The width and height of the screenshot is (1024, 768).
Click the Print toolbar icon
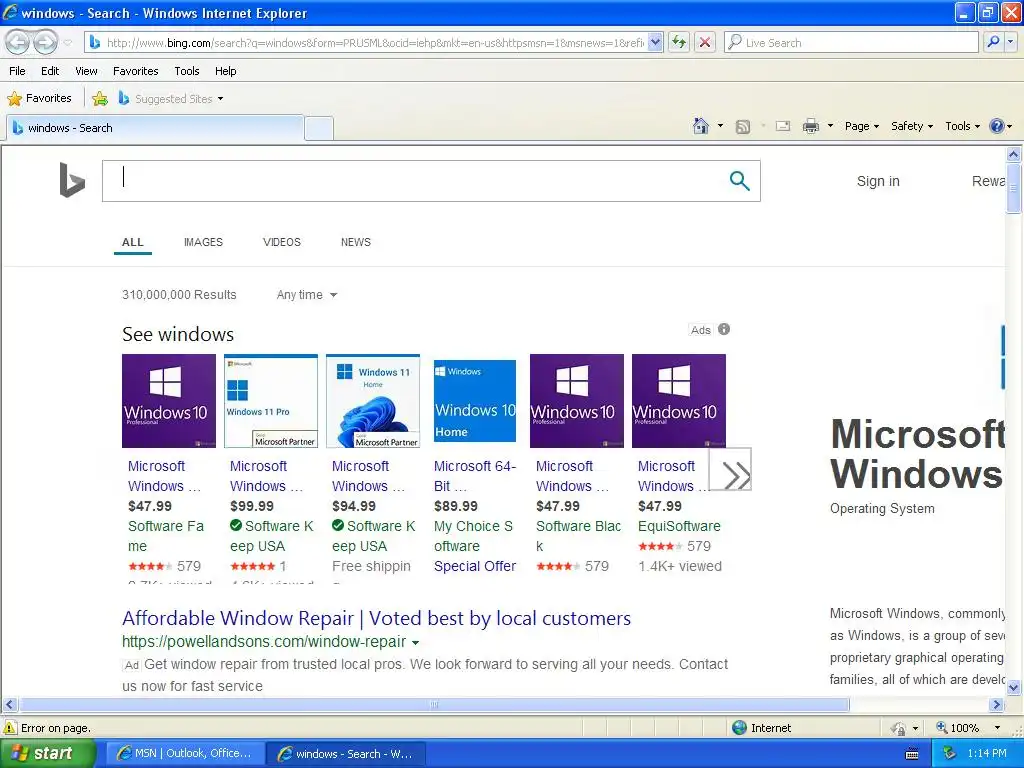[x=810, y=126]
